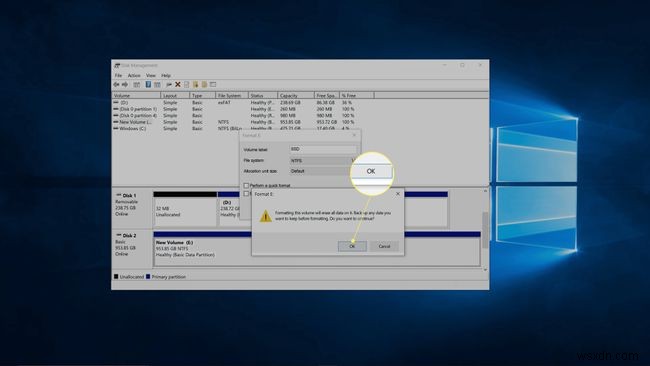Click the 980 MB capacity cell
The image size is (650, 366).
288,116
